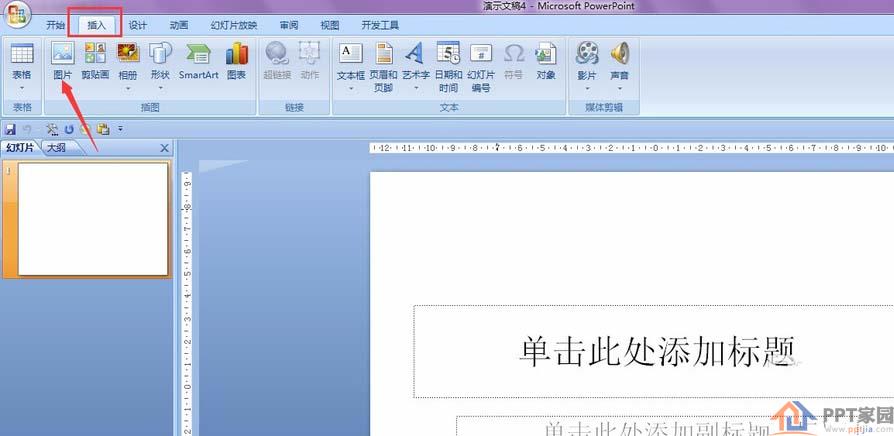Expand the 声音 dropdown arrow

coord(620,88)
